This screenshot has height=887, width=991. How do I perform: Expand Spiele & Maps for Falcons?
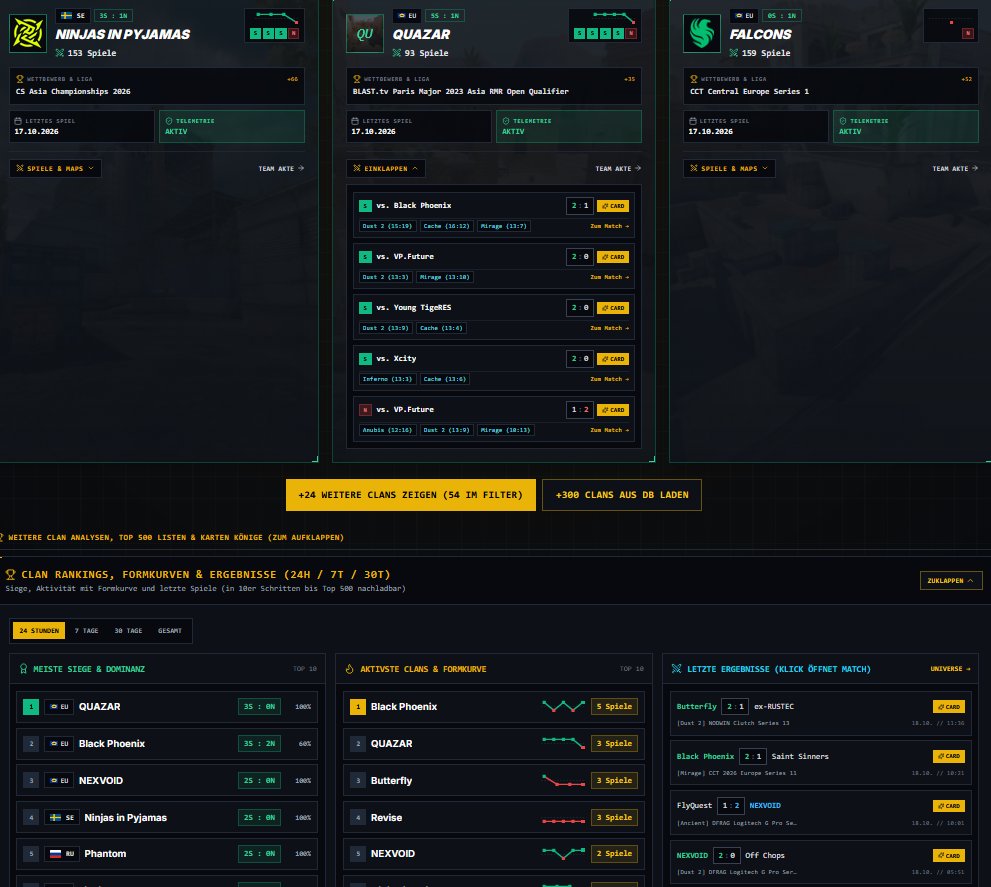pyautogui.click(x=729, y=168)
